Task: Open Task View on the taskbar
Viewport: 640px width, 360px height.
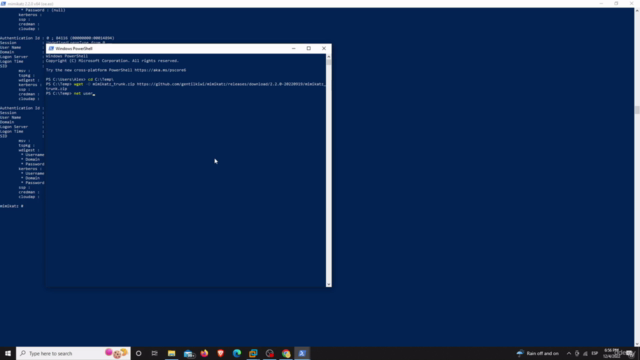Action: (x=155, y=353)
